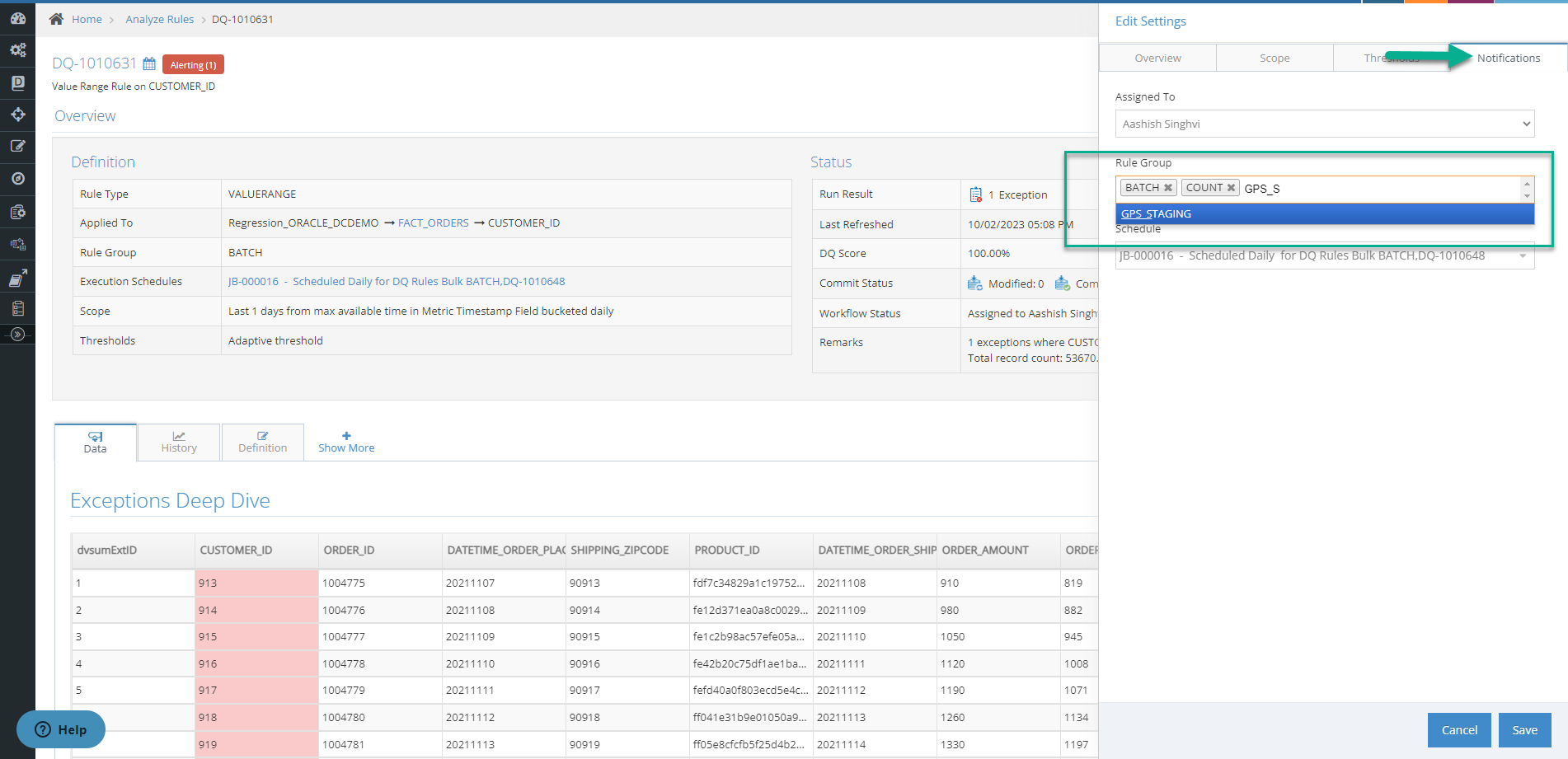Switch to the Data tab
Image resolution: width=1568 pixels, height=759 pixels.
(x=96, y=443)
